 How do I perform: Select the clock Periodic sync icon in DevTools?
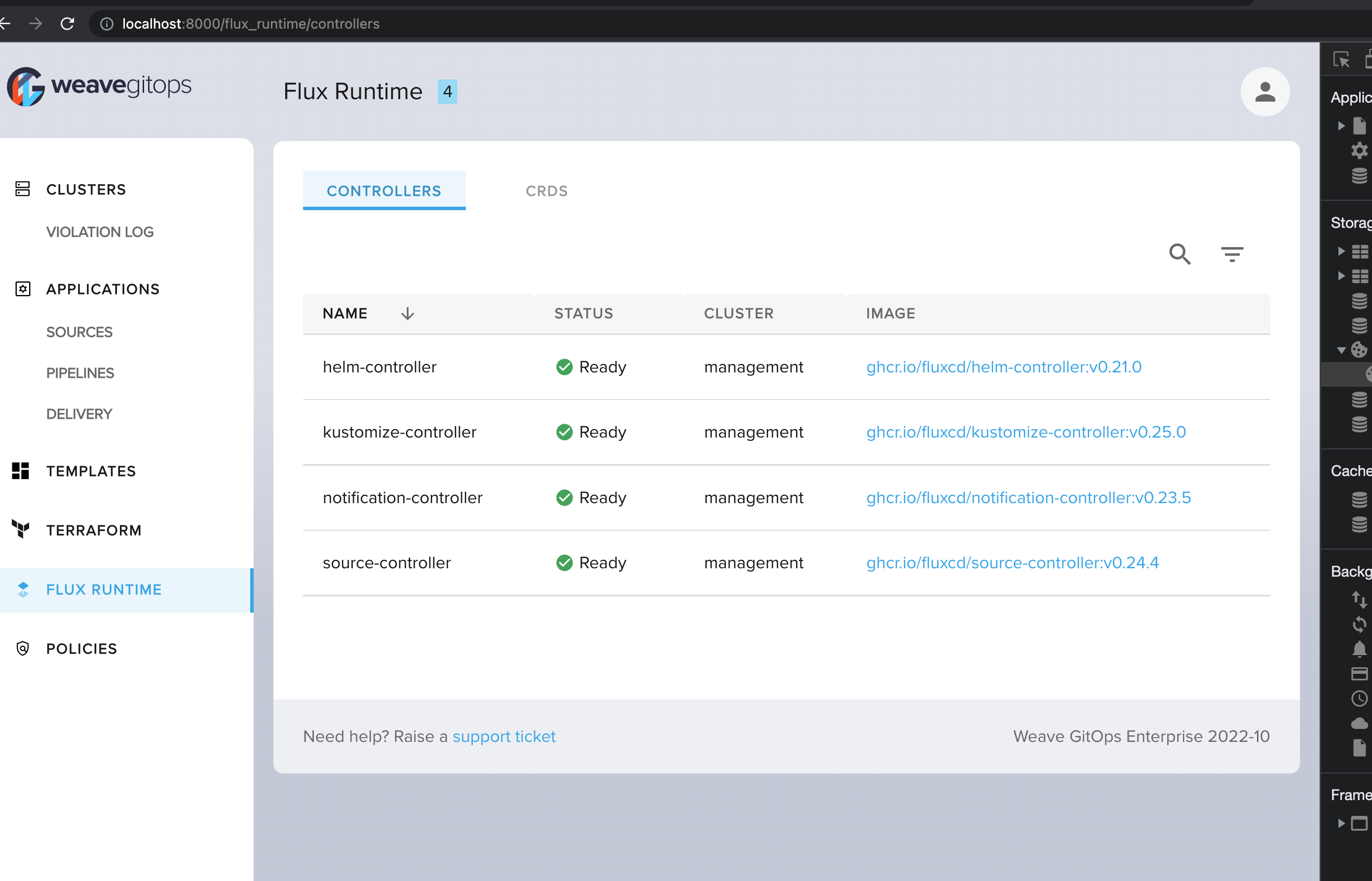(1359, 698)
